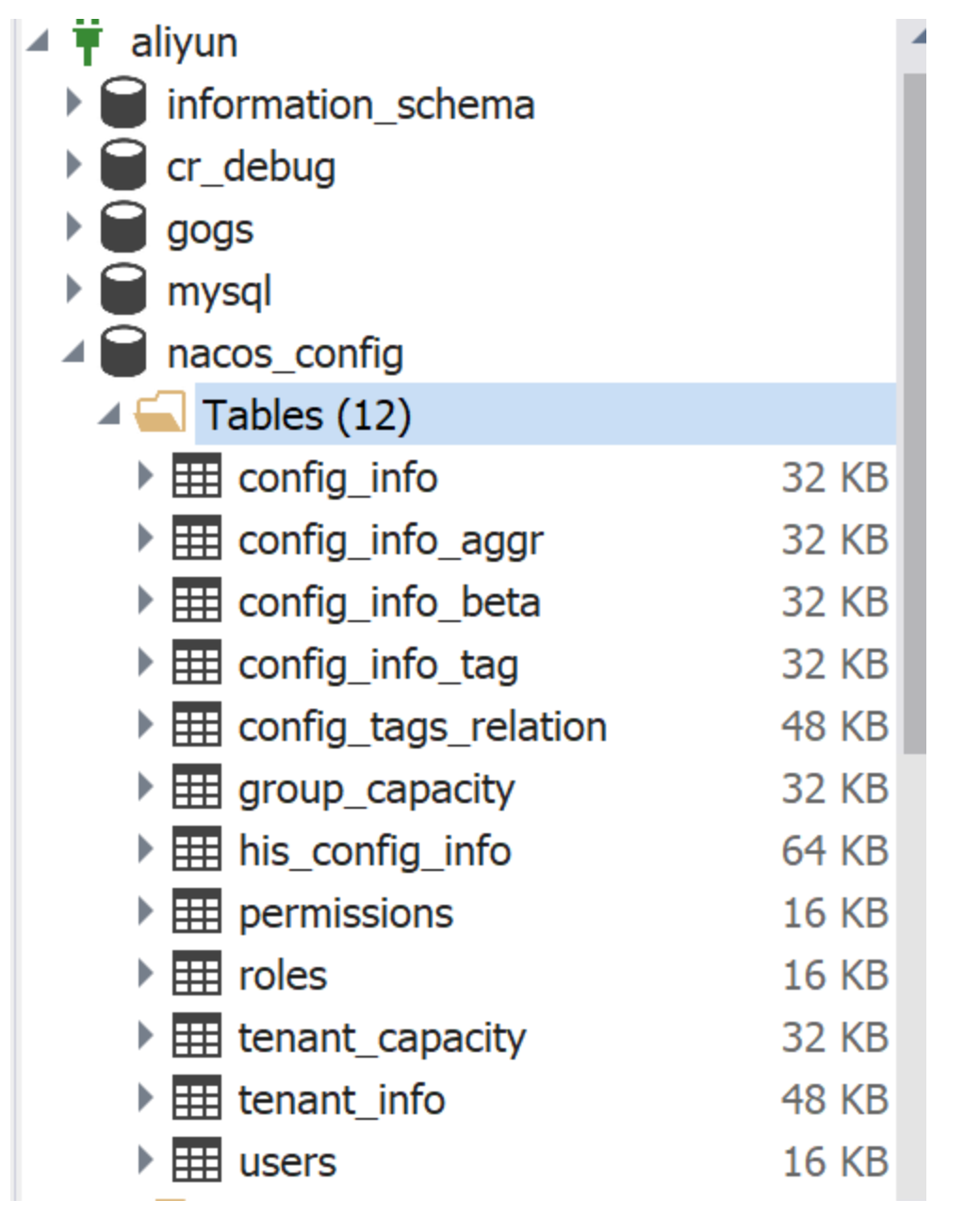
Task: Select the tenant_capacity table entry
Action: click(x=382, y=1038)
